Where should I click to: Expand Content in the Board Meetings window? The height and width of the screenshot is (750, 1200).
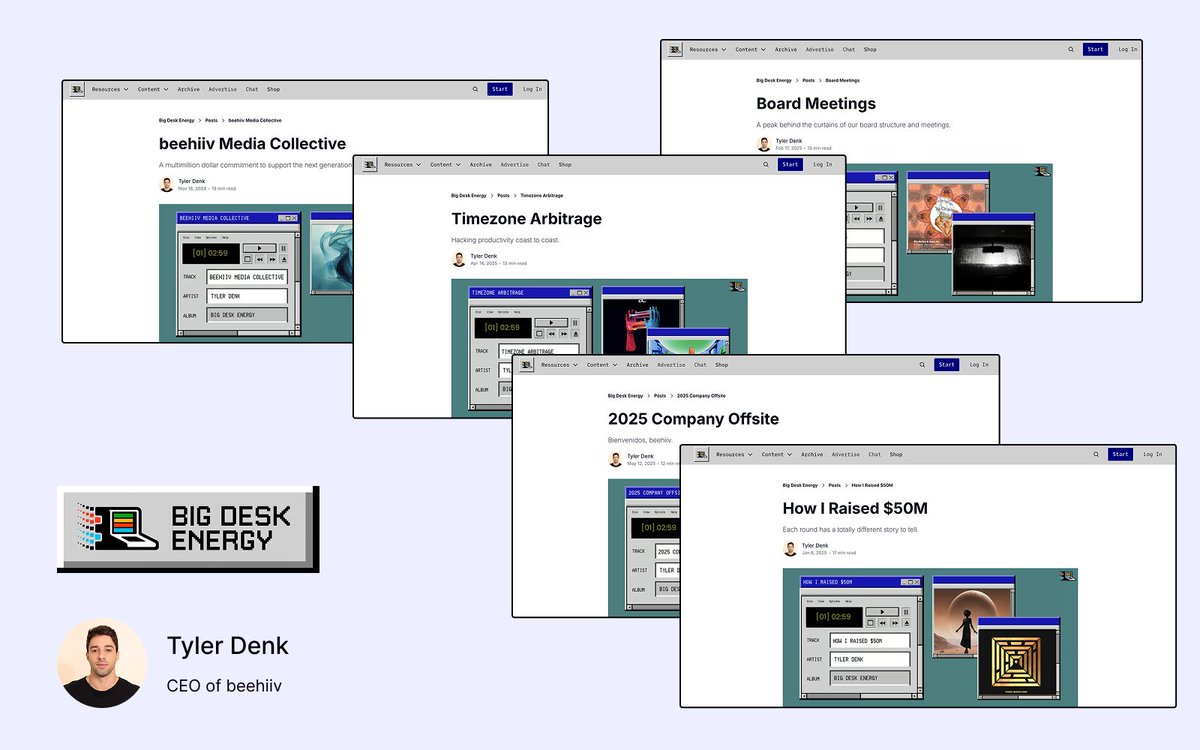[x=751, y=49]
